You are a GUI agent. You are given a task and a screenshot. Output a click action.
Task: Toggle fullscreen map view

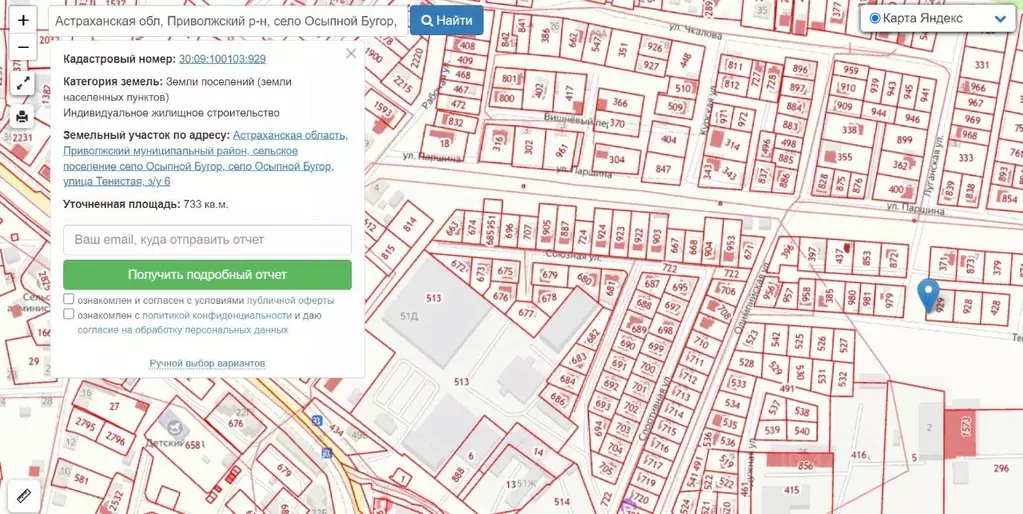[x=23, y=83]
